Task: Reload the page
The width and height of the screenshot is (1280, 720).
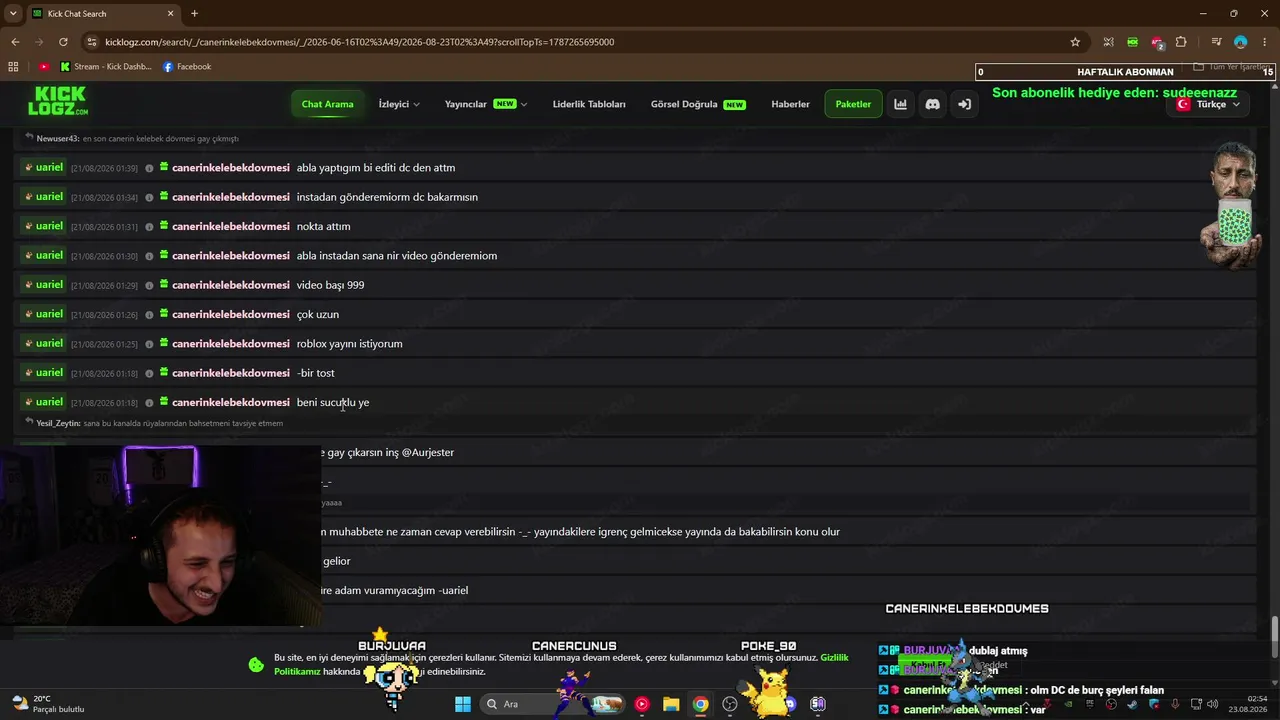Action: pyautogui.click(x=63, y=42)
